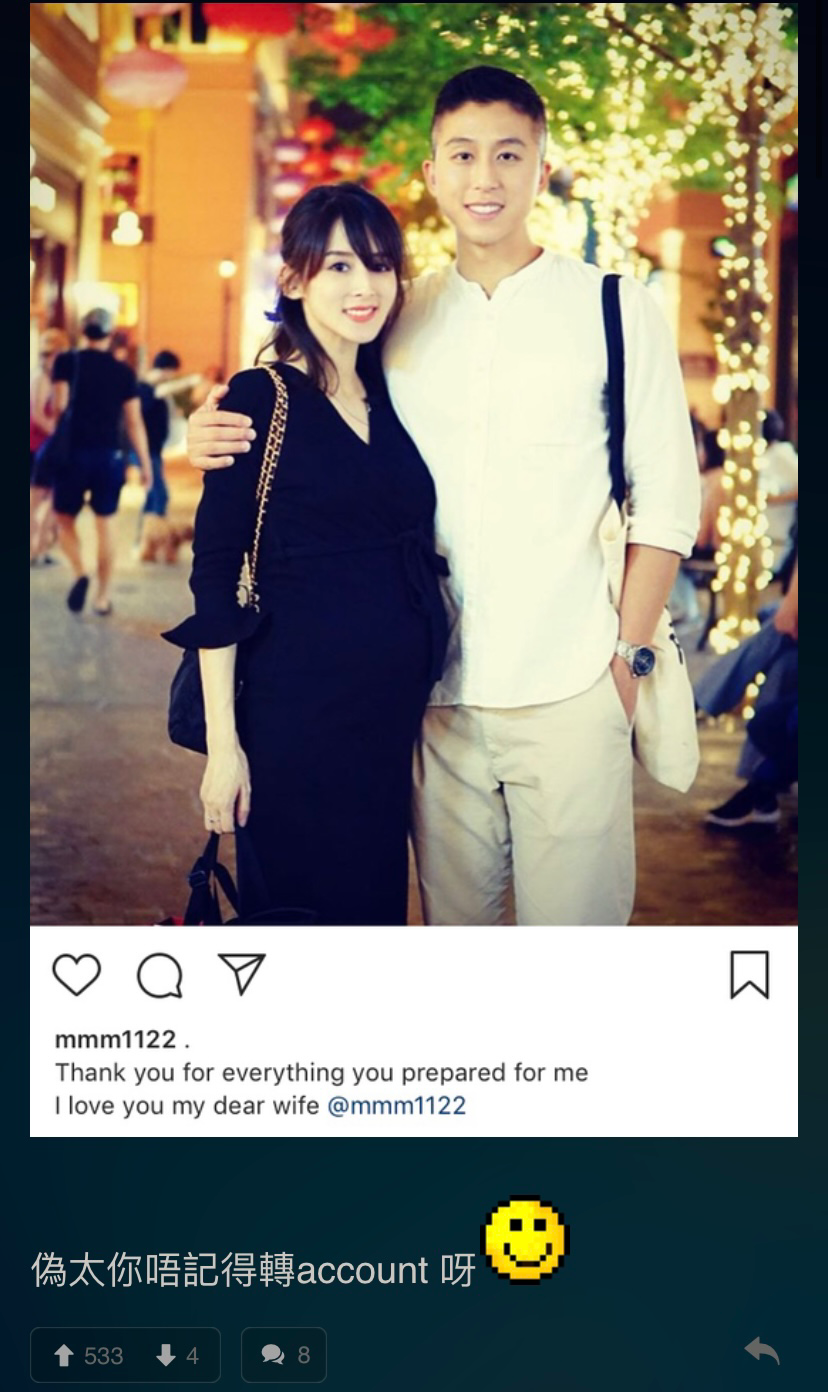Click the woman's gold chain bag strap
This screenshot has width=828, height=1392.
click(263, 482)
